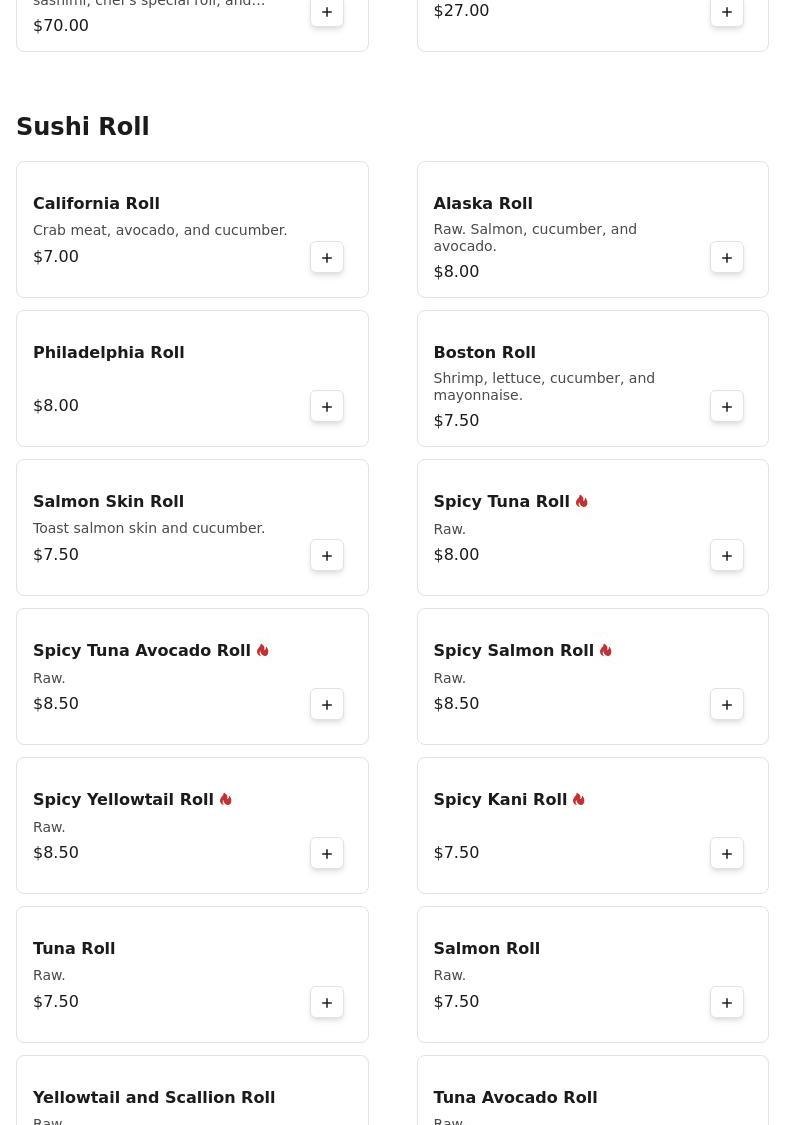Click the Spicy Kani Roll spicy flame icon
The image size is (785, 1125).
(579, 800)
